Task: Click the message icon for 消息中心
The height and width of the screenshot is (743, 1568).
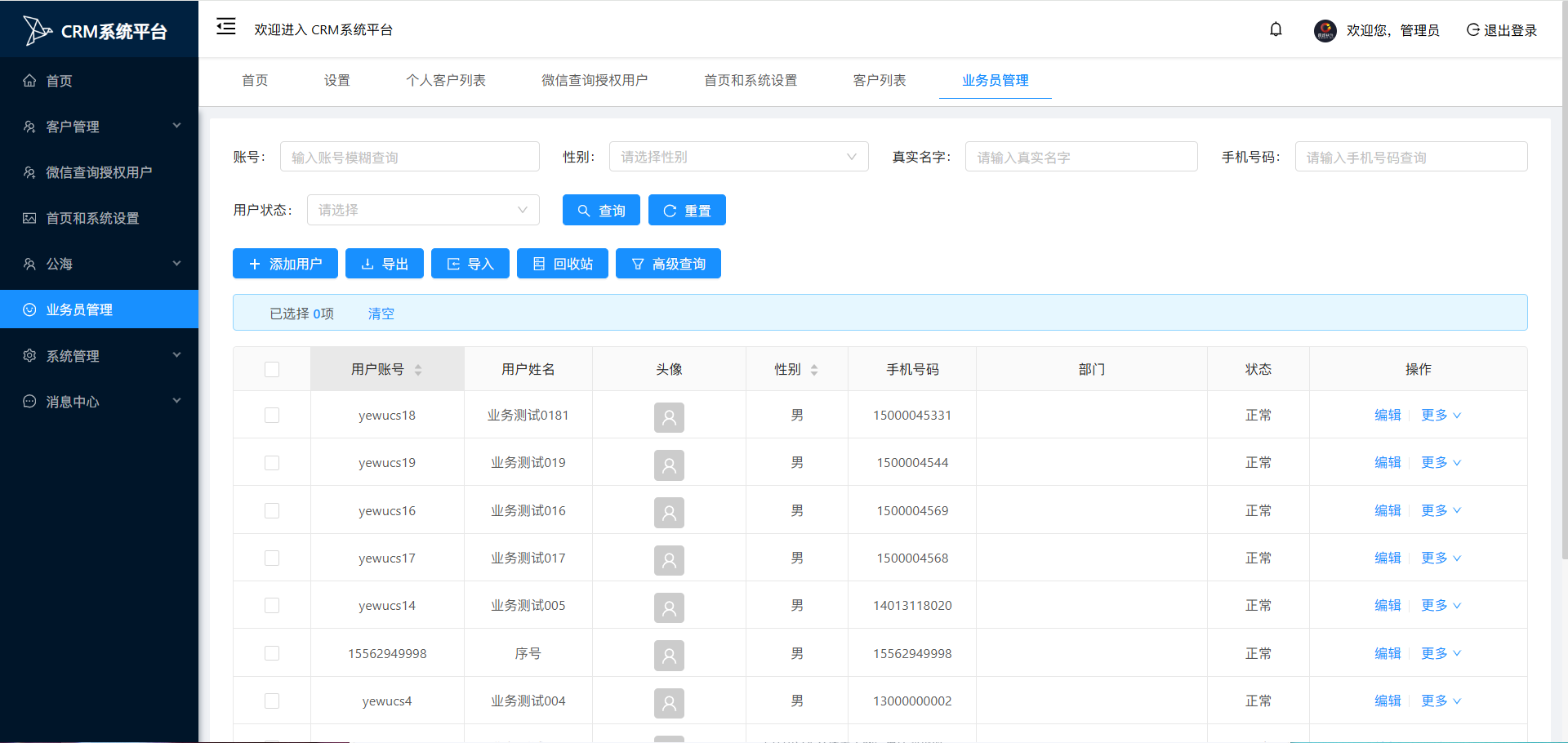Action: 29,401
